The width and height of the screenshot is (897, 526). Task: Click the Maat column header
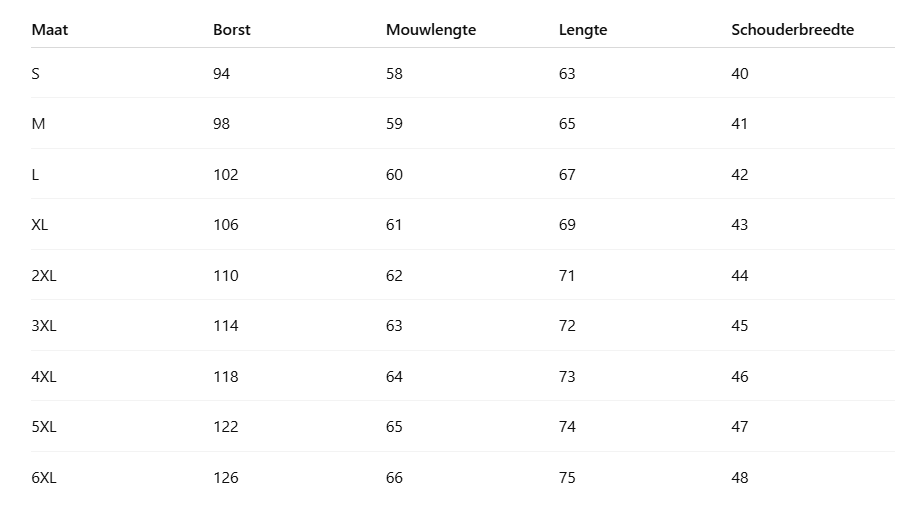pos(50,30)
